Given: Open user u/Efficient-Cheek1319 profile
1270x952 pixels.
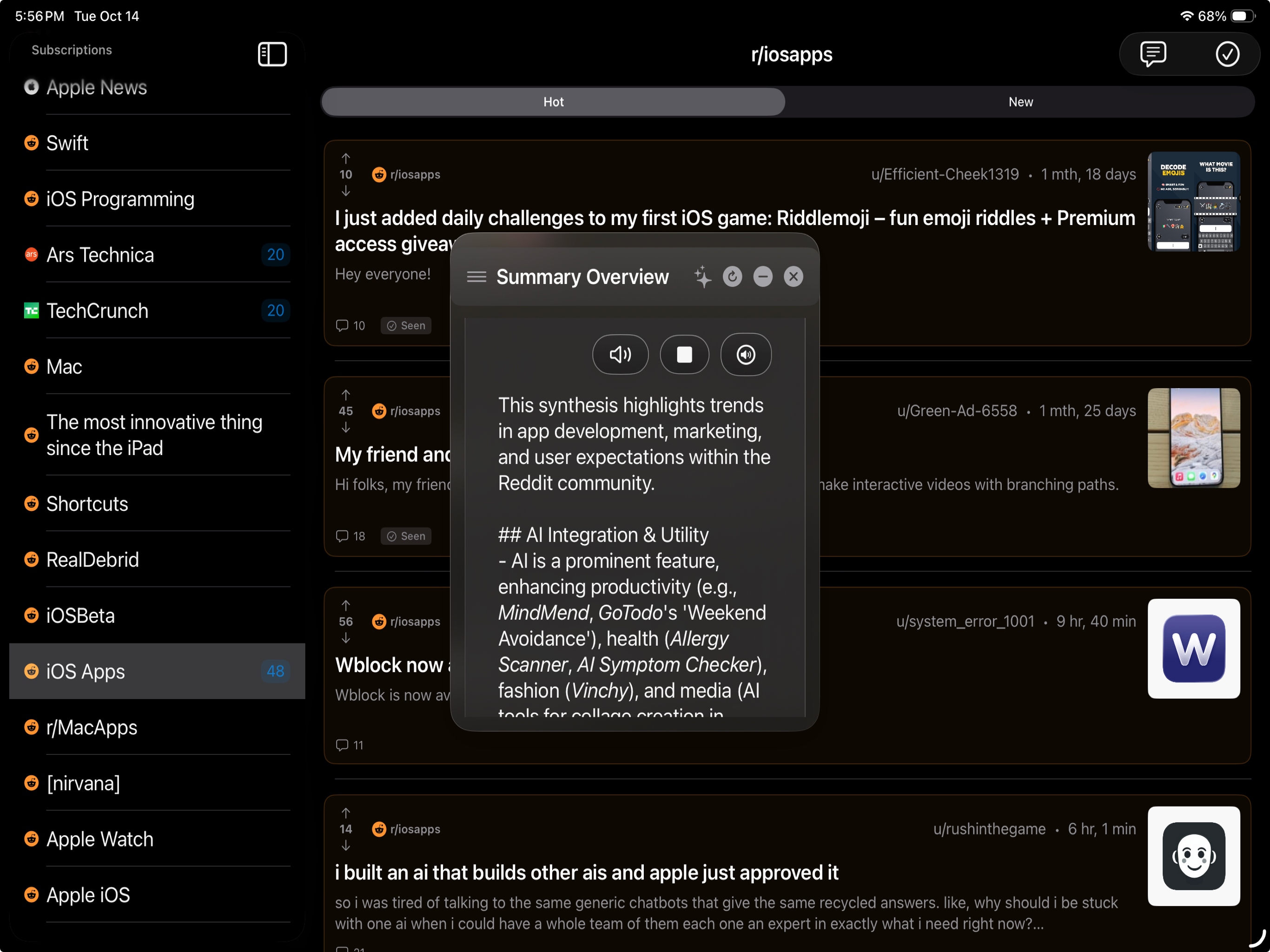Looking at the screenshot, I should 945,175.
